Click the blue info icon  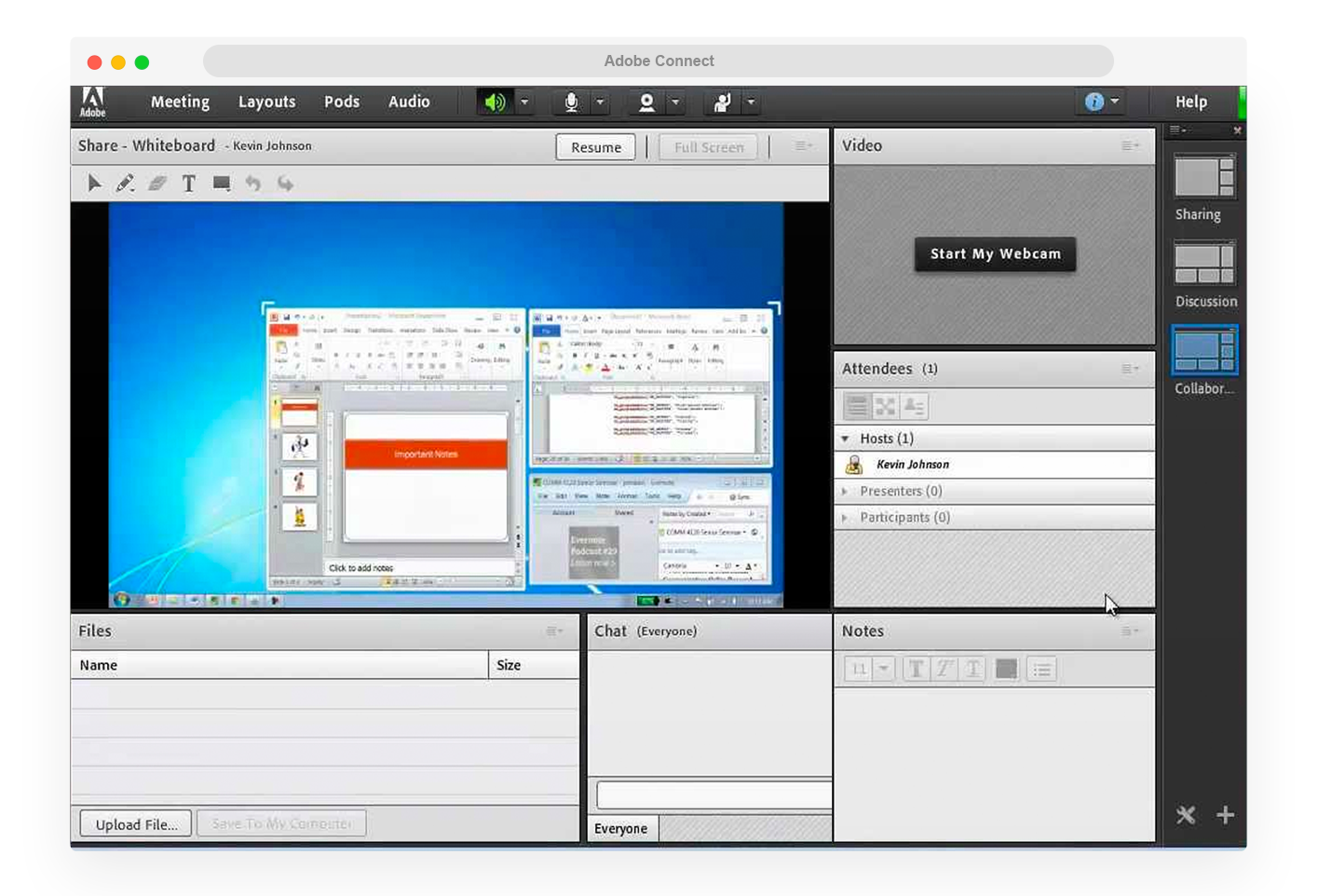click(x=1094, y=102)
